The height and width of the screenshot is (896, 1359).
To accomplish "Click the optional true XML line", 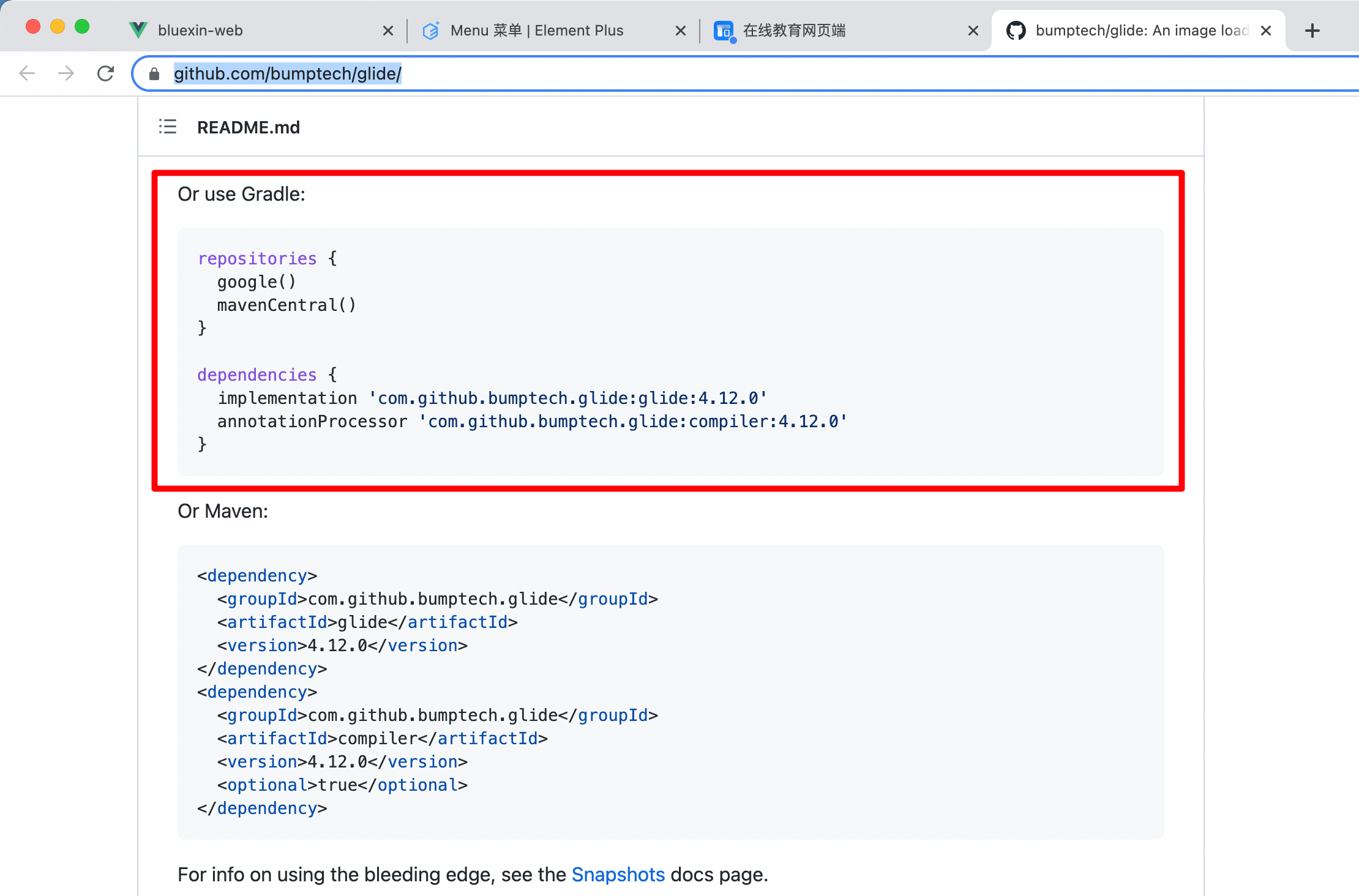I will [x=342, y=785].
